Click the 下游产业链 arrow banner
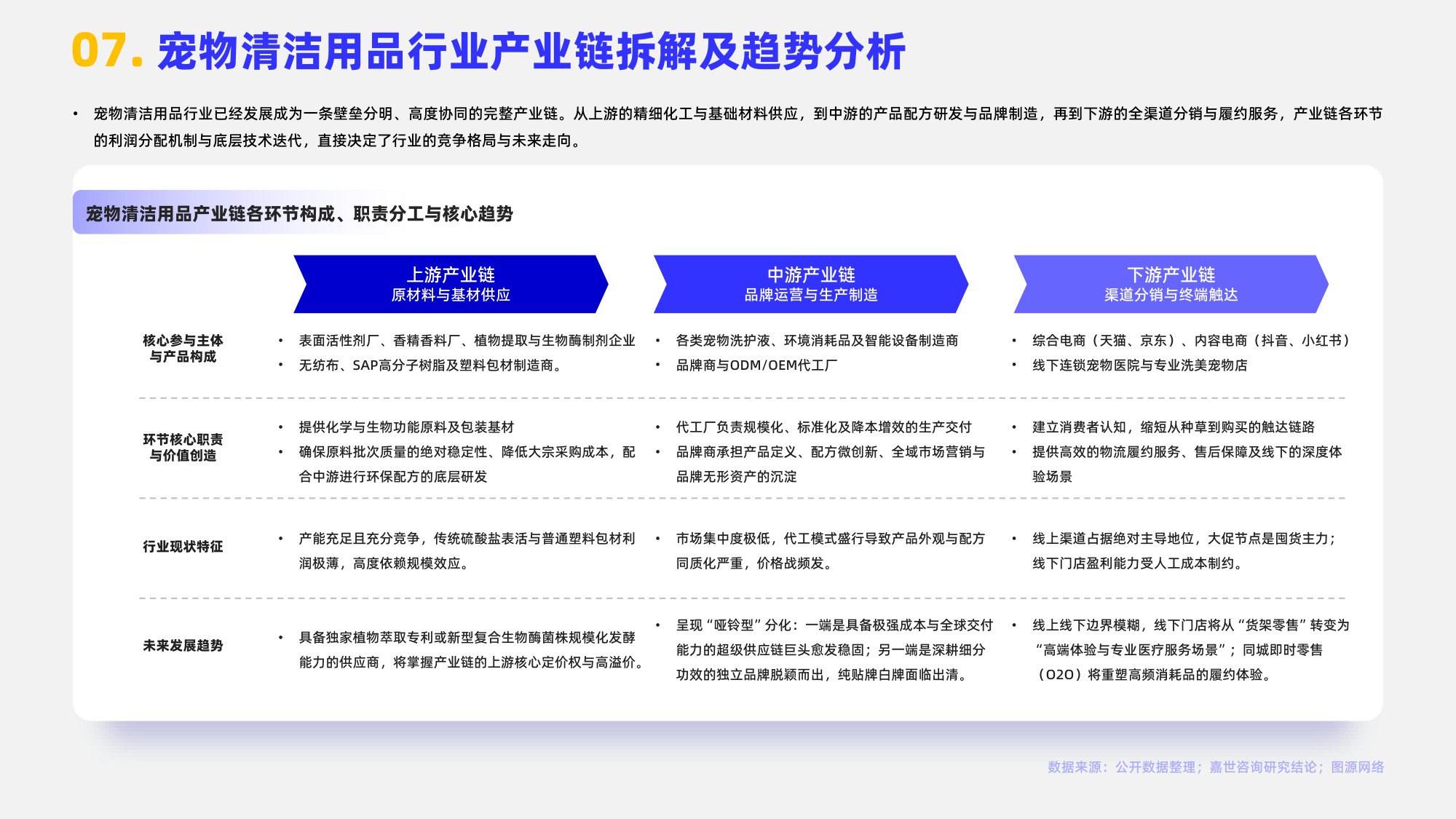 (1171, 284)
